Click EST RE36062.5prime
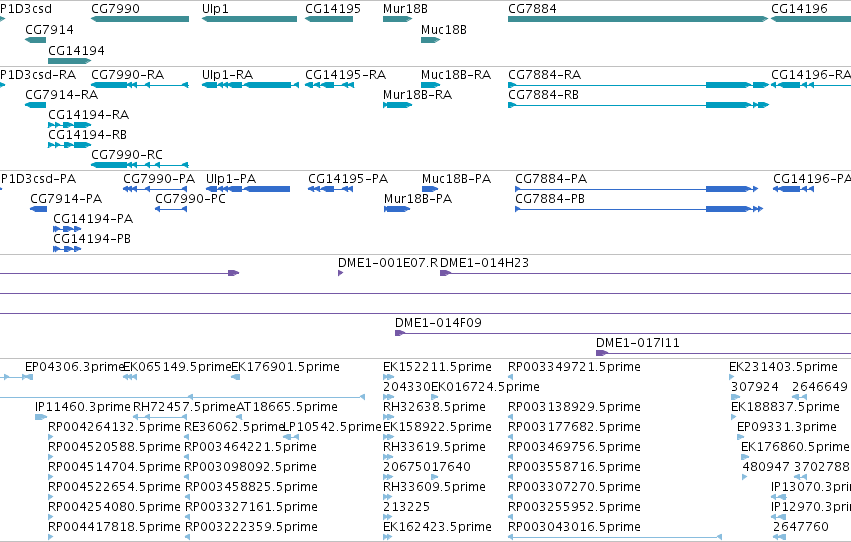851x542 pixels. (x=234, y=427)
